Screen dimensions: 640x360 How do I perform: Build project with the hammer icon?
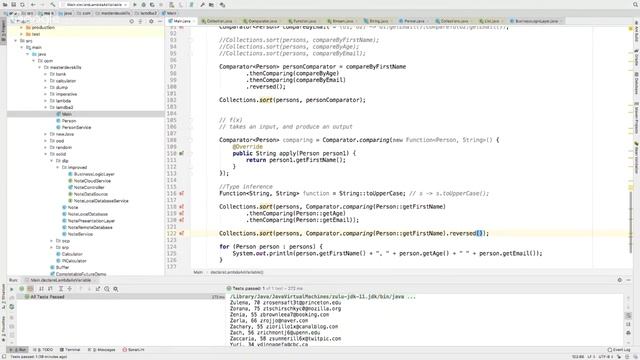[53, 4]
